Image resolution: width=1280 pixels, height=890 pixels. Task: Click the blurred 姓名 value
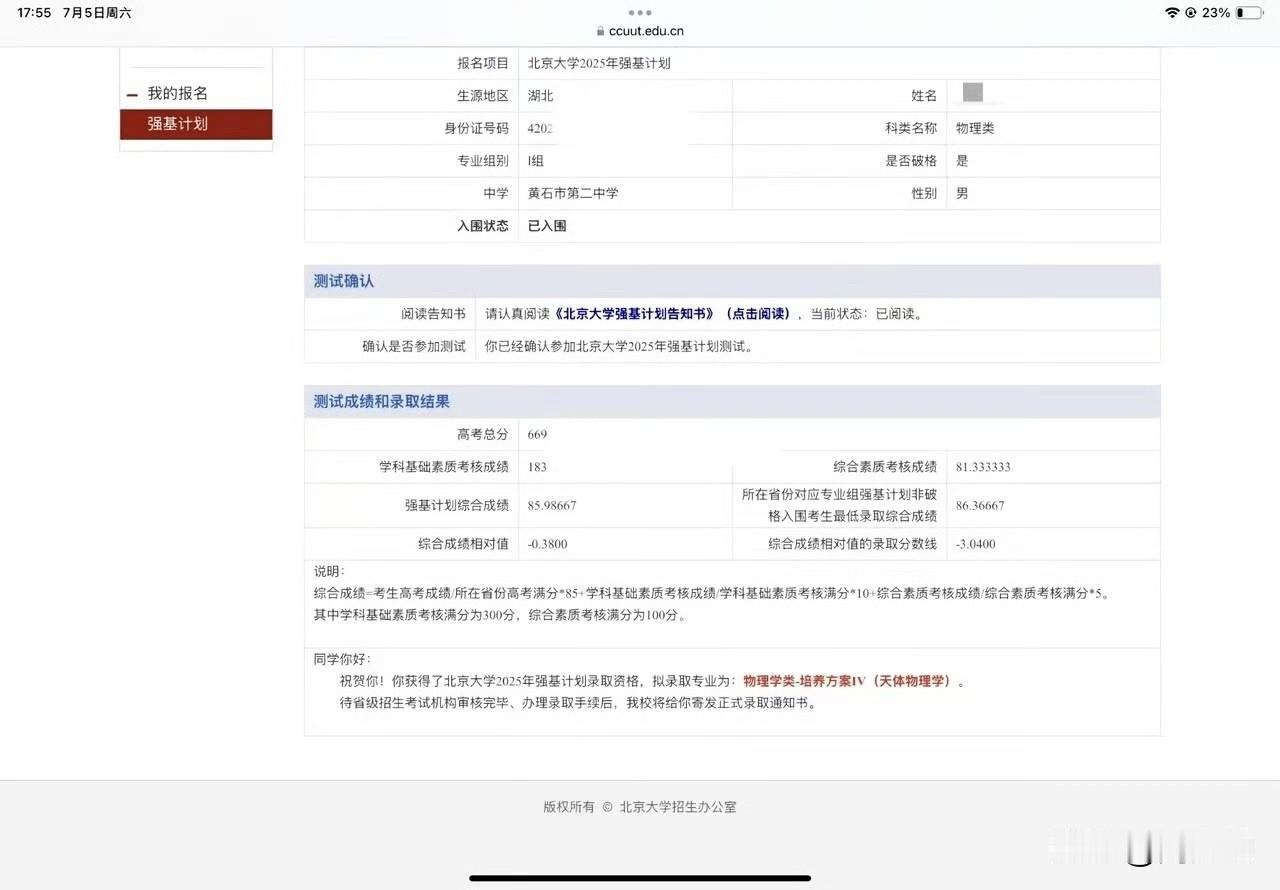tap(973, 93)
